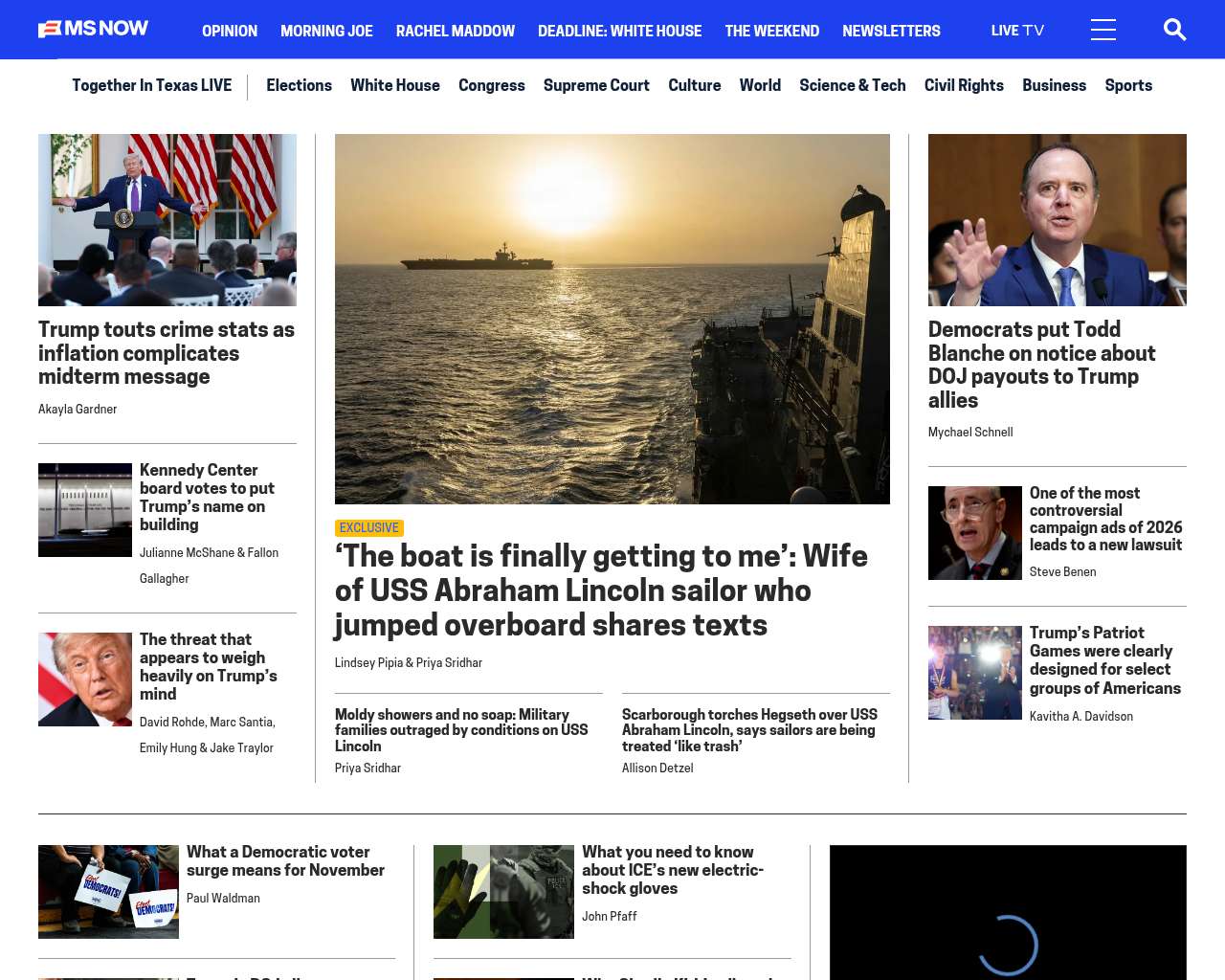View author Allison Detzel
This screenshot has width=1225, height=980.
pos(657,768)
